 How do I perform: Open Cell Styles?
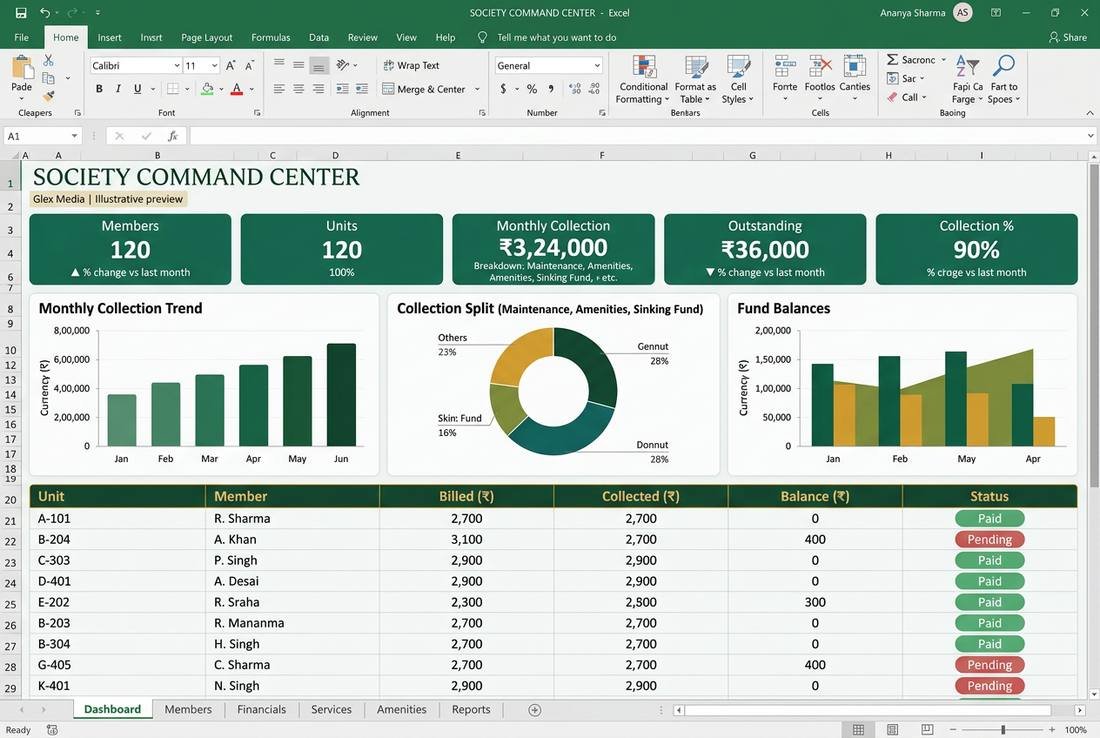737,80
